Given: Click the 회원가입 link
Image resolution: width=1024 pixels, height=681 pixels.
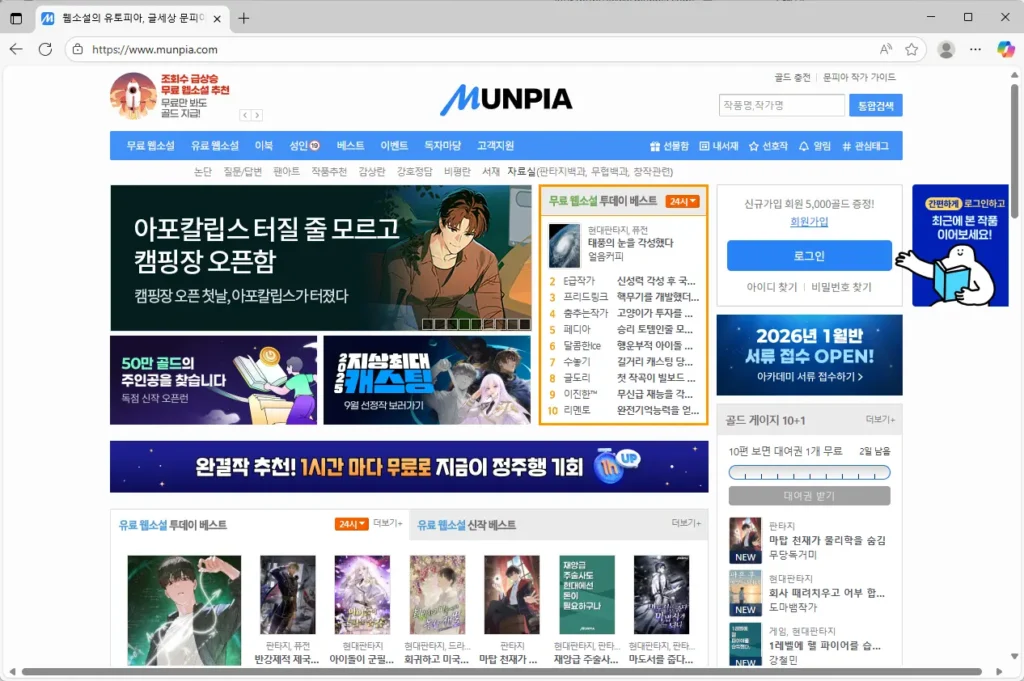Looking at the screenshot, I should pyautogui.click(x=809, y=221).
